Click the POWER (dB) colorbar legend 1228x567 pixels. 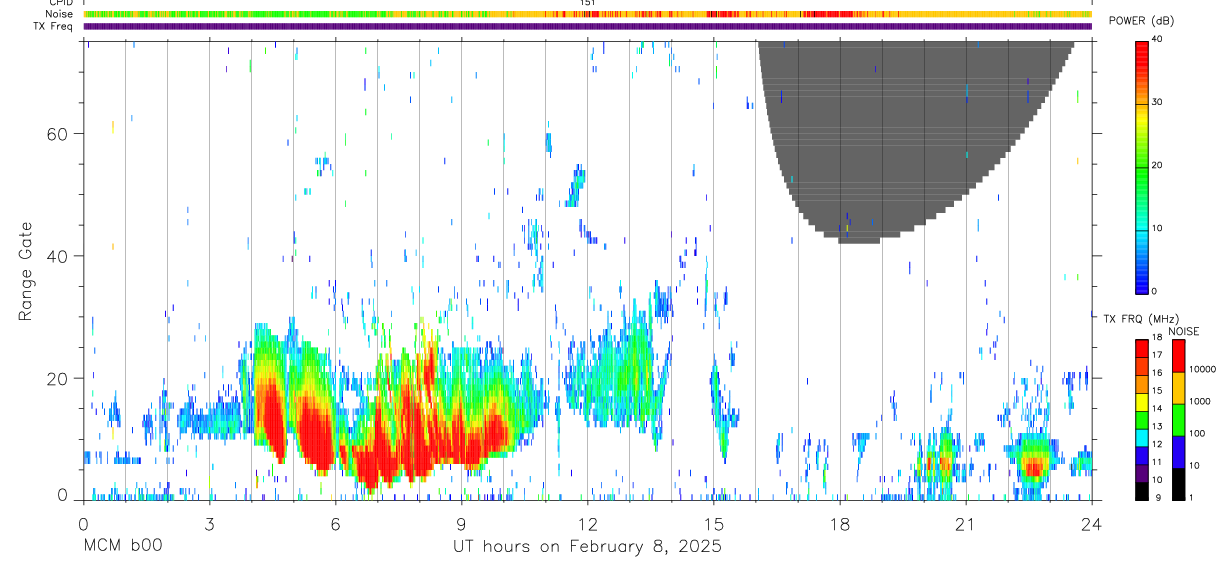click(x=1142, y=166)
